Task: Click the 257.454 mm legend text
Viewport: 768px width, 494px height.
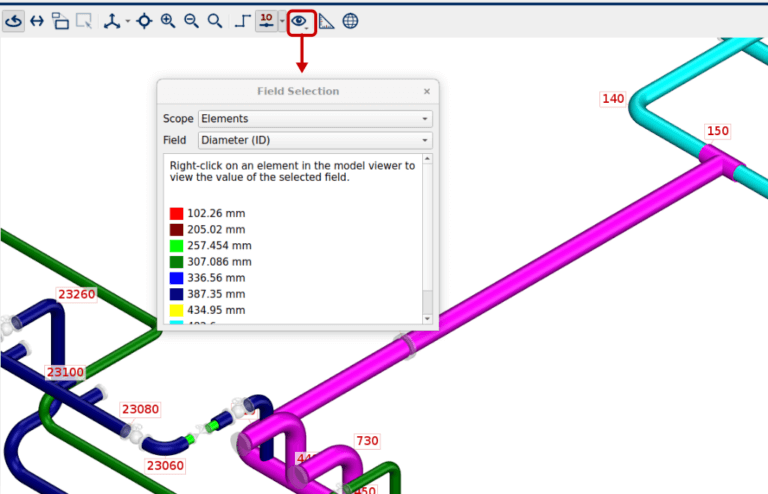Action: [219, 246]
